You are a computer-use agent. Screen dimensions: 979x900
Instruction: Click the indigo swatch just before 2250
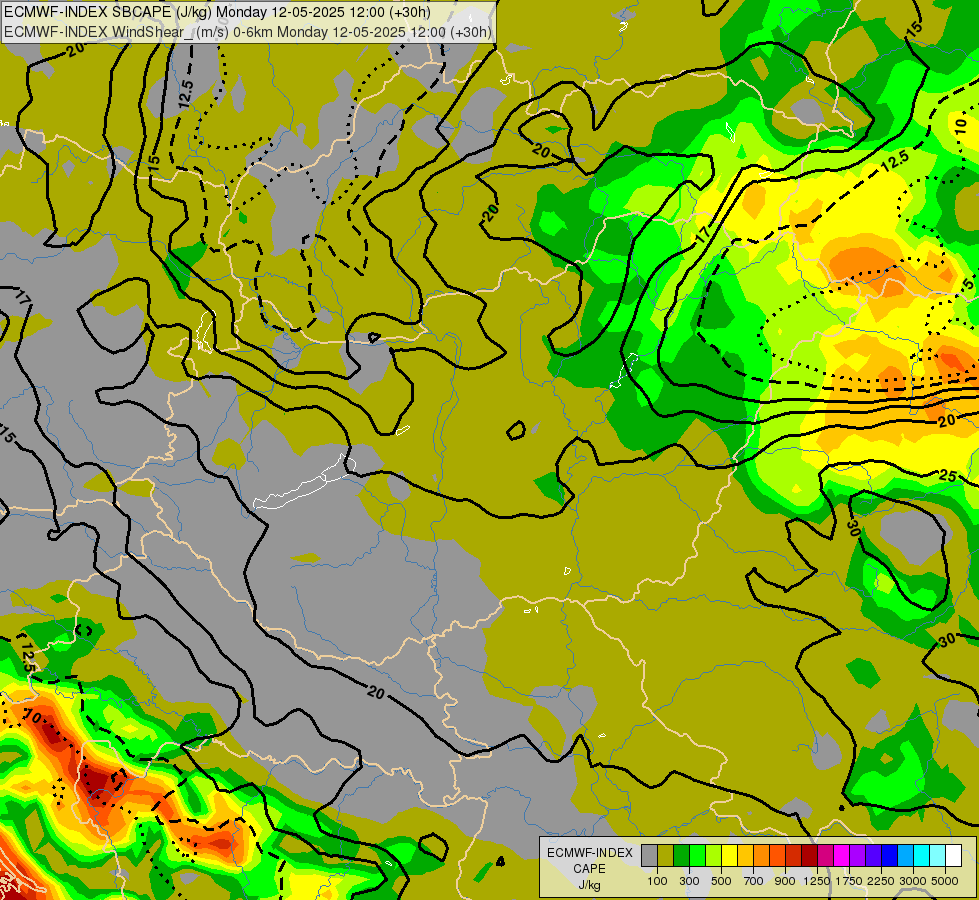click(873, 855)
